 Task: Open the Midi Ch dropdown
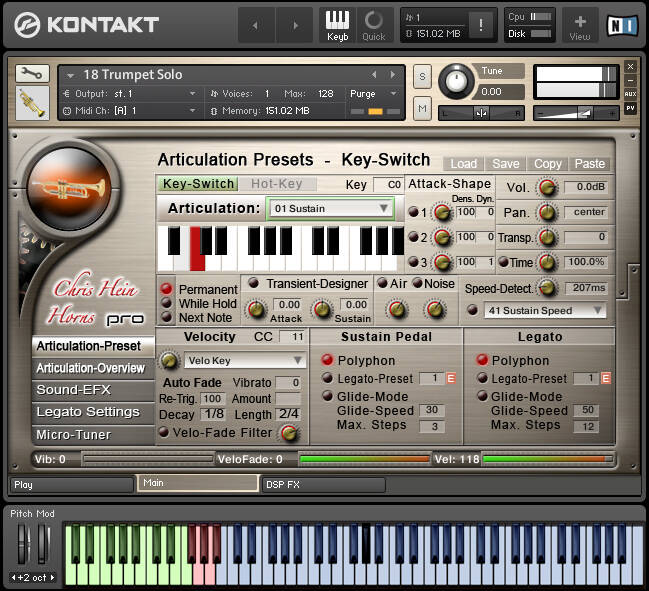(x=192, y=111)
